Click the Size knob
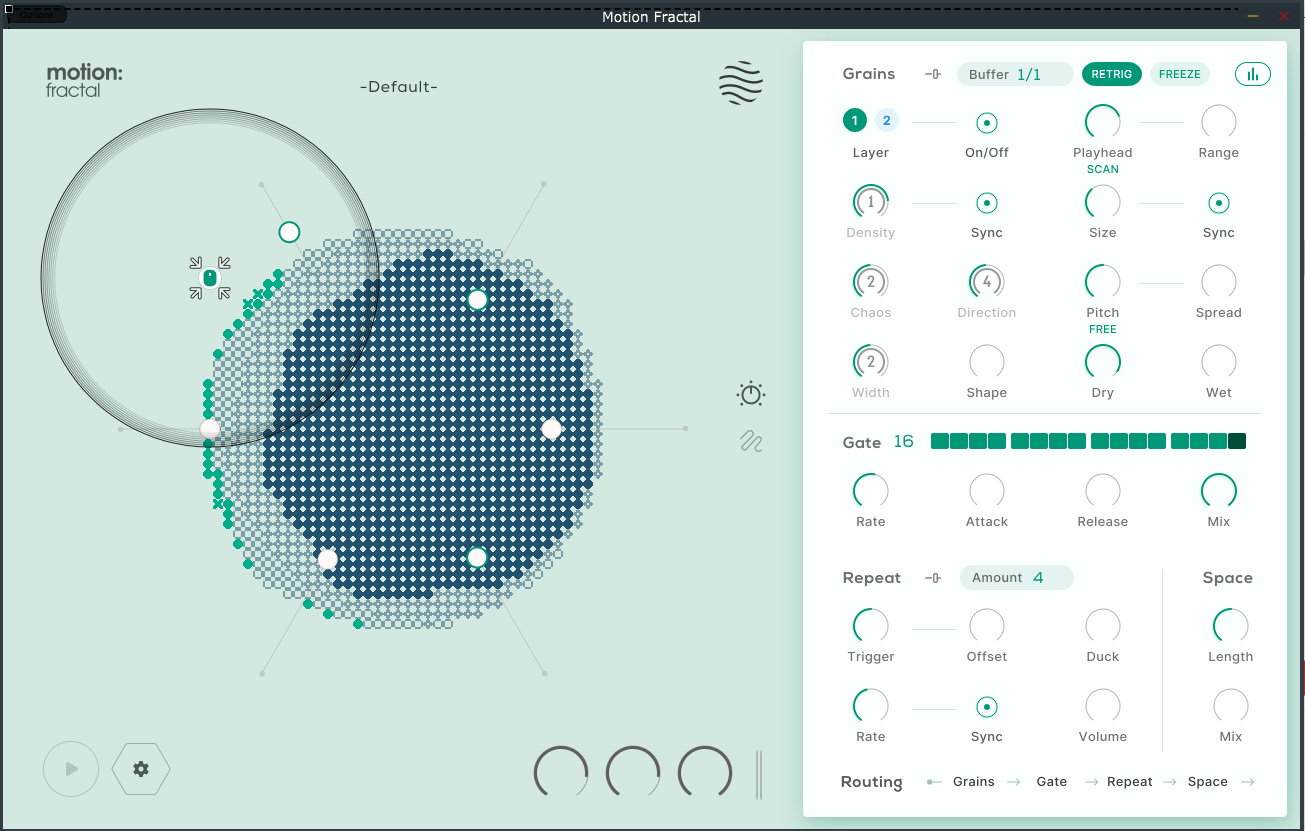The width and height of the screenshot is (1305, 831). point(1103,202)
